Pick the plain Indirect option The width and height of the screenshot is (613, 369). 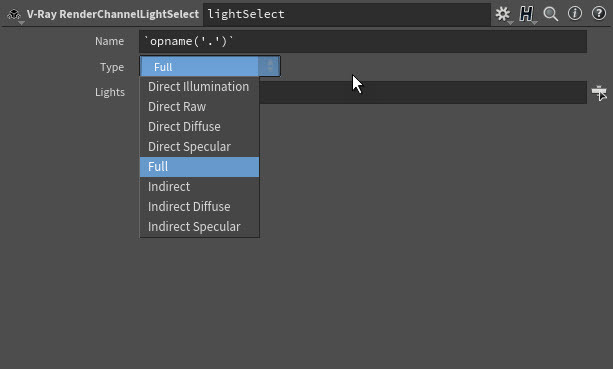(199, 187)
